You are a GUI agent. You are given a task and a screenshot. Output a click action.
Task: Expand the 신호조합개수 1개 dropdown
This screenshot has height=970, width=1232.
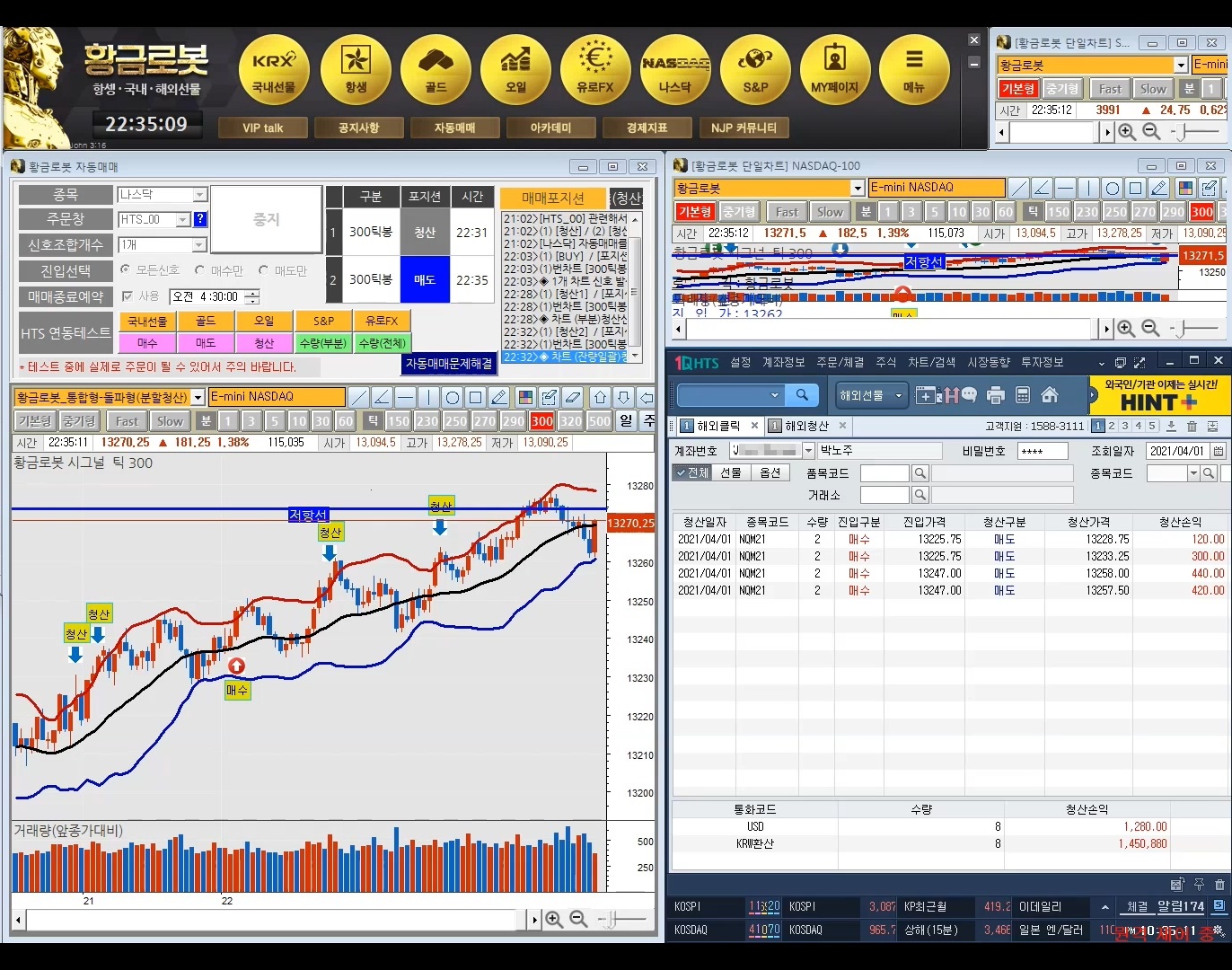[x=200, y=244]
